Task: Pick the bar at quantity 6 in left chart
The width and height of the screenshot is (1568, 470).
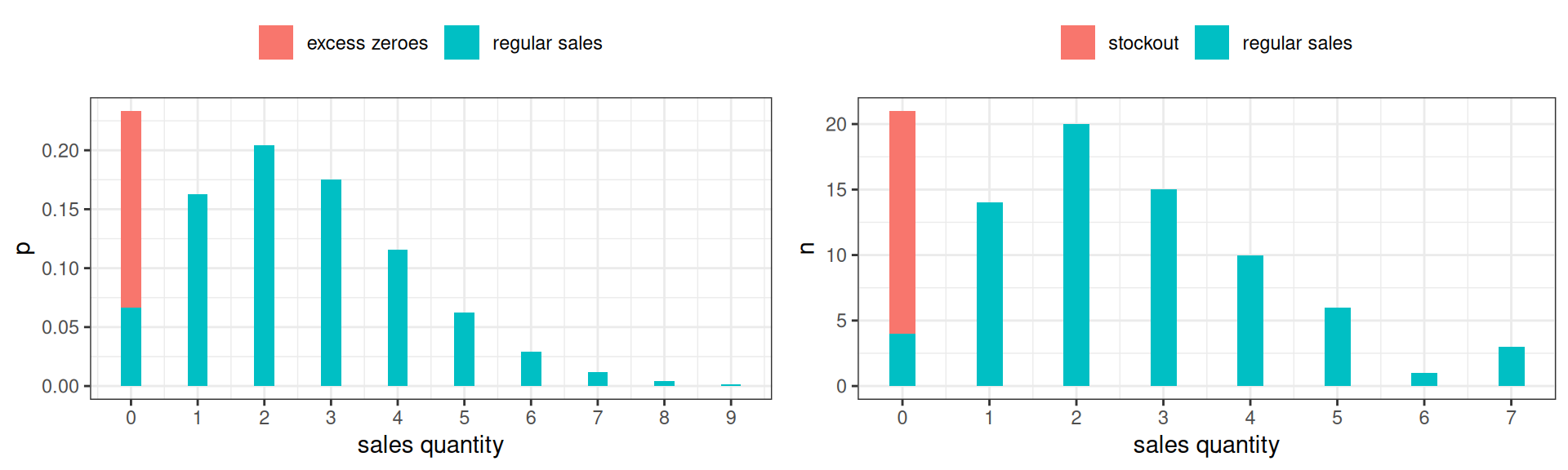Action: (531, 369)
